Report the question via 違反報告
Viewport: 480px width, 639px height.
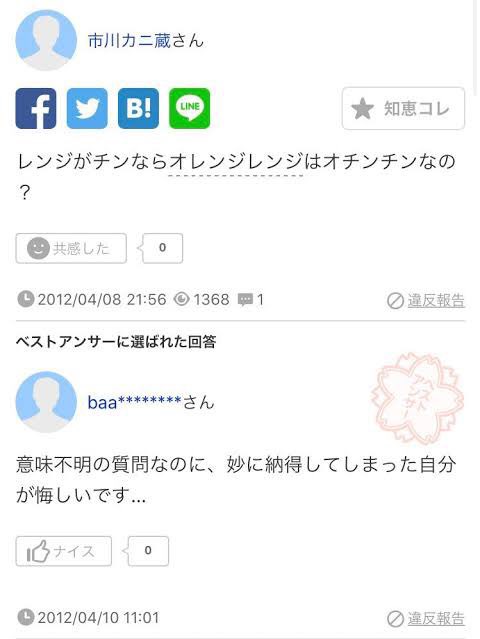click(426, 301)
